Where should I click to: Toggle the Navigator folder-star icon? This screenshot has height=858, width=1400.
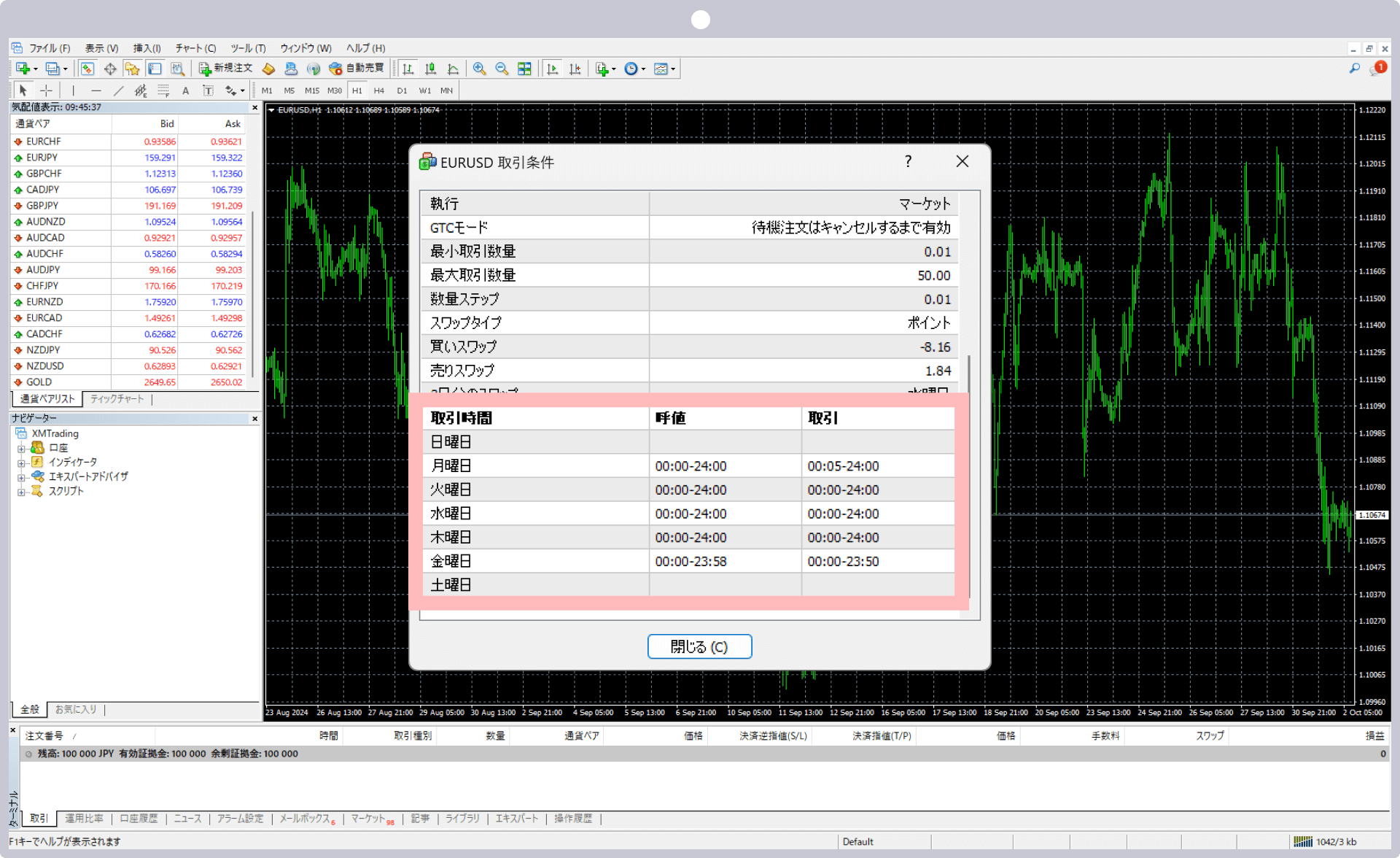132,69
